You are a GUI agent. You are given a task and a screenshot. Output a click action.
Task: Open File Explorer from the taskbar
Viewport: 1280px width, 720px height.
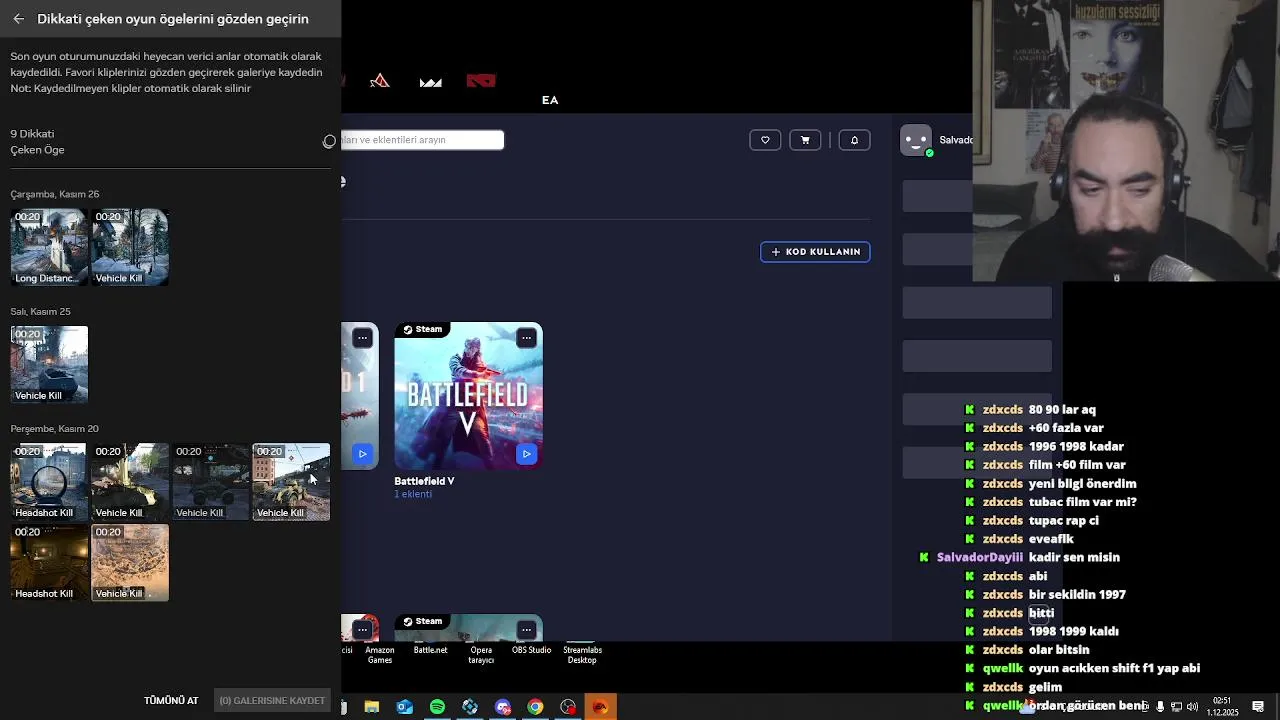point(372,707)
